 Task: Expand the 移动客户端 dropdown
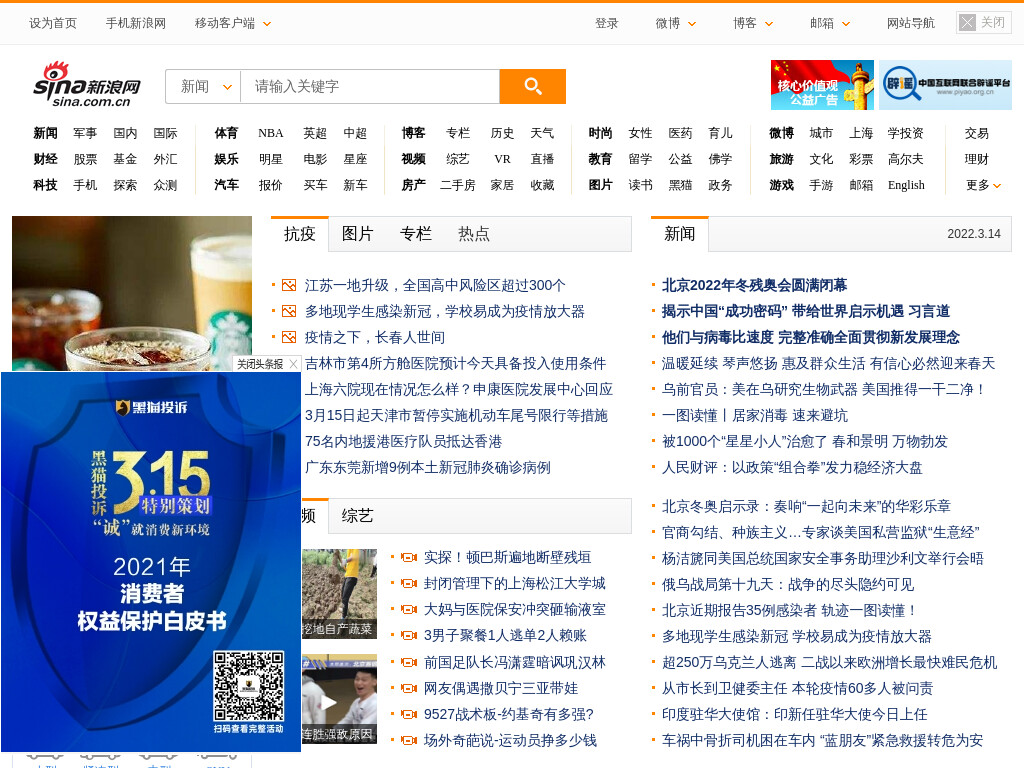click(232, 24)
